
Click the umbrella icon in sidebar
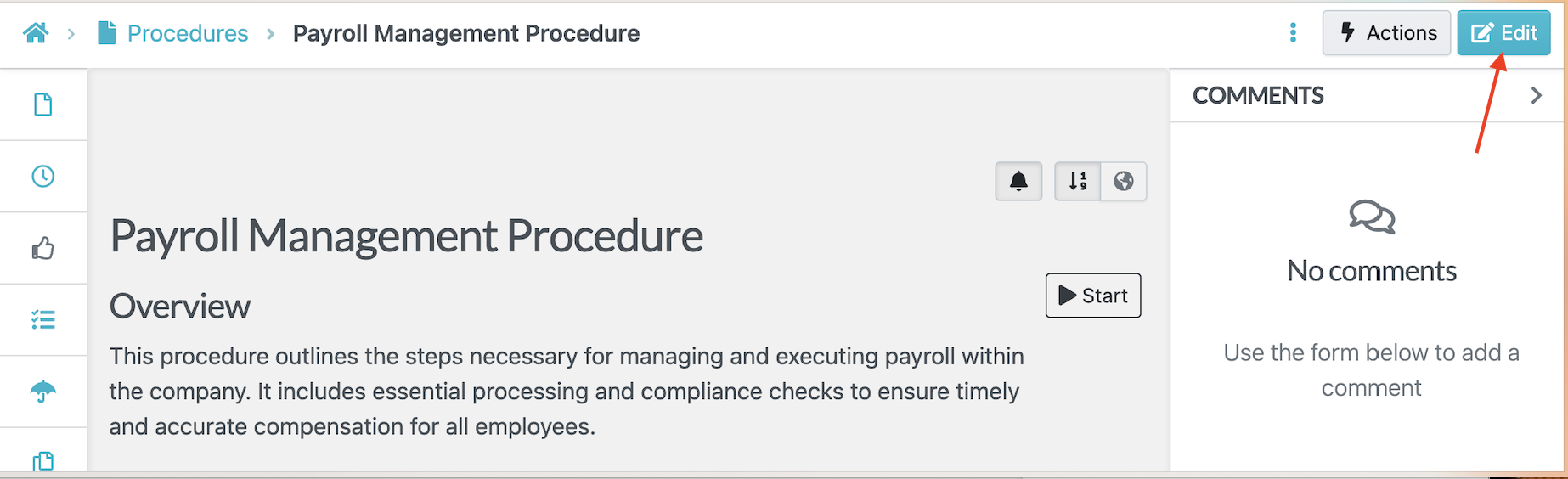click(x=43, y=392)
